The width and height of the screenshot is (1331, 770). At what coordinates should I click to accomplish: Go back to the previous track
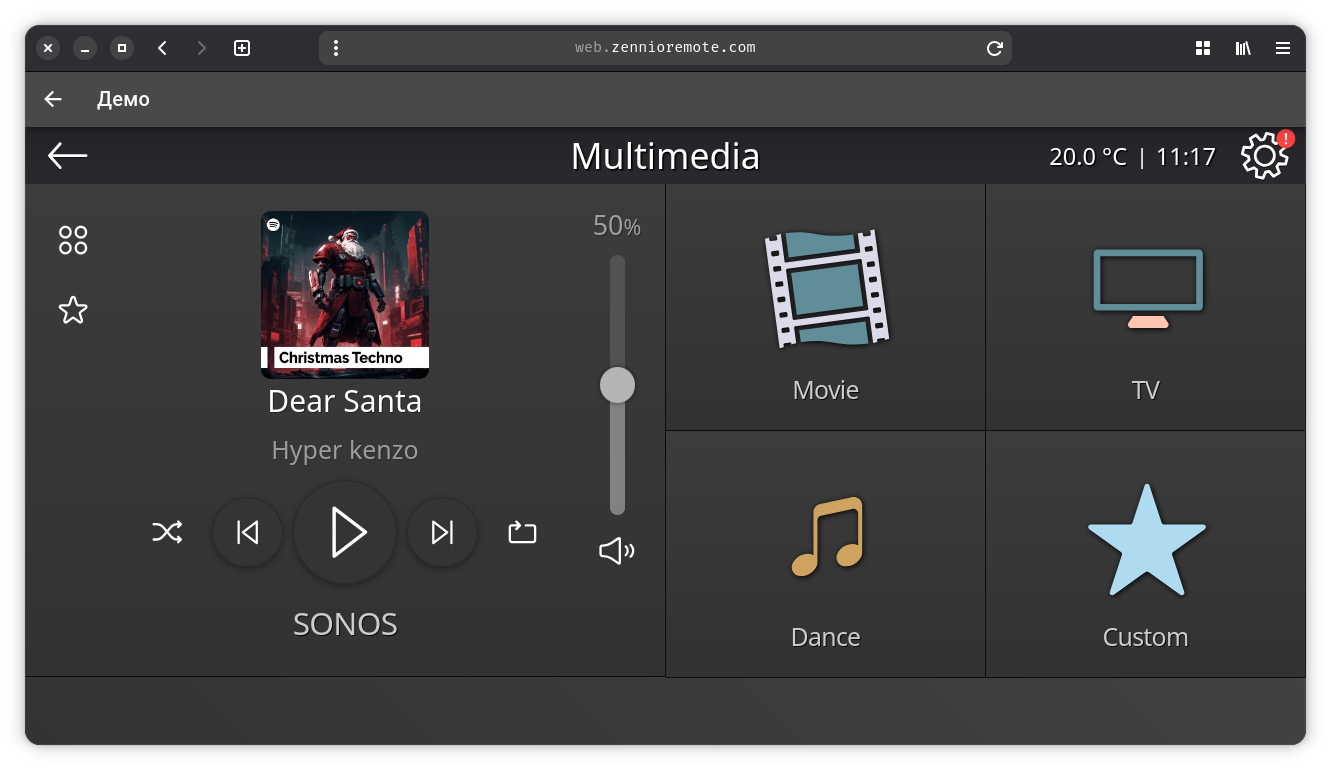[248, 532]
